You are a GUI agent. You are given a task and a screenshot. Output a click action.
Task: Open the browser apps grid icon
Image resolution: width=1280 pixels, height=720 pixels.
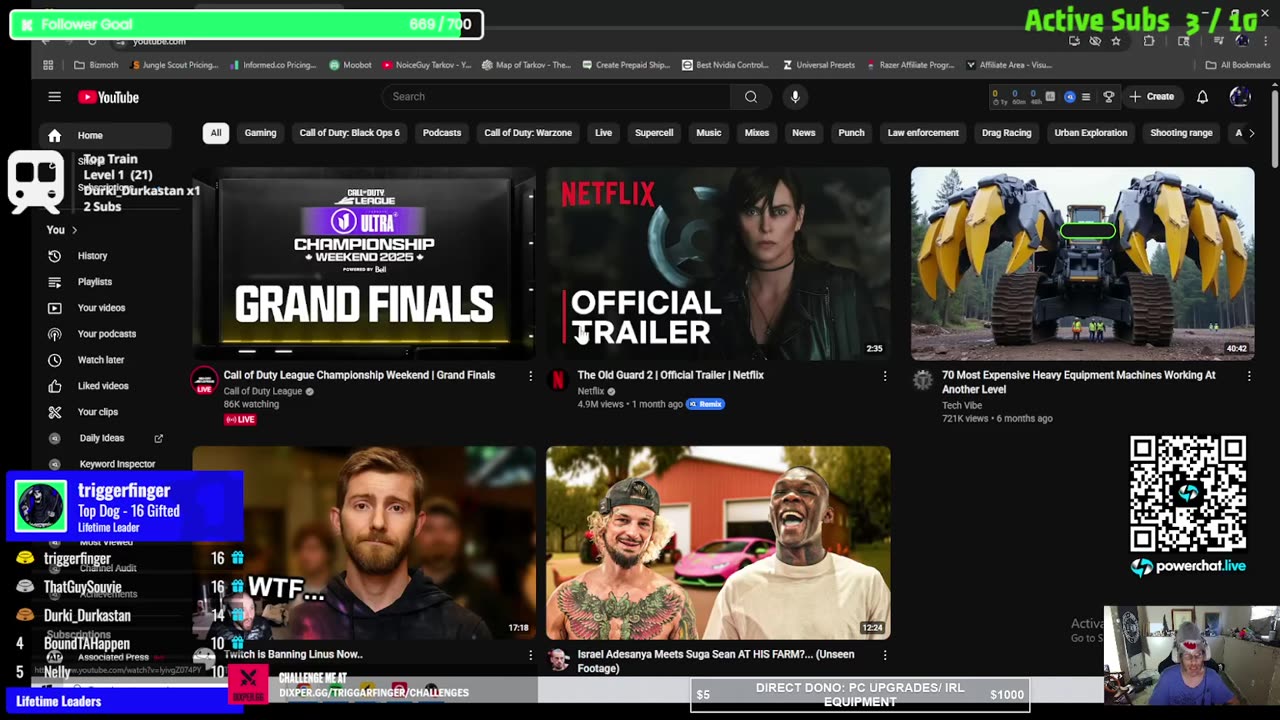(x=48, y=65)
